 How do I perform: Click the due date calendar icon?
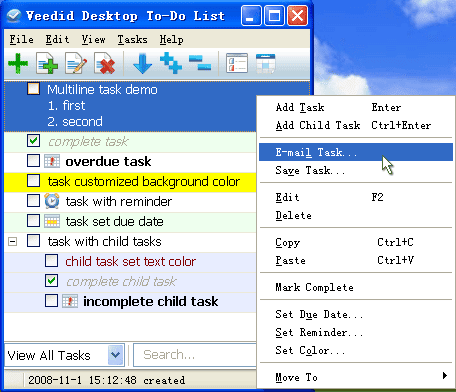click(x=52, y=221)
